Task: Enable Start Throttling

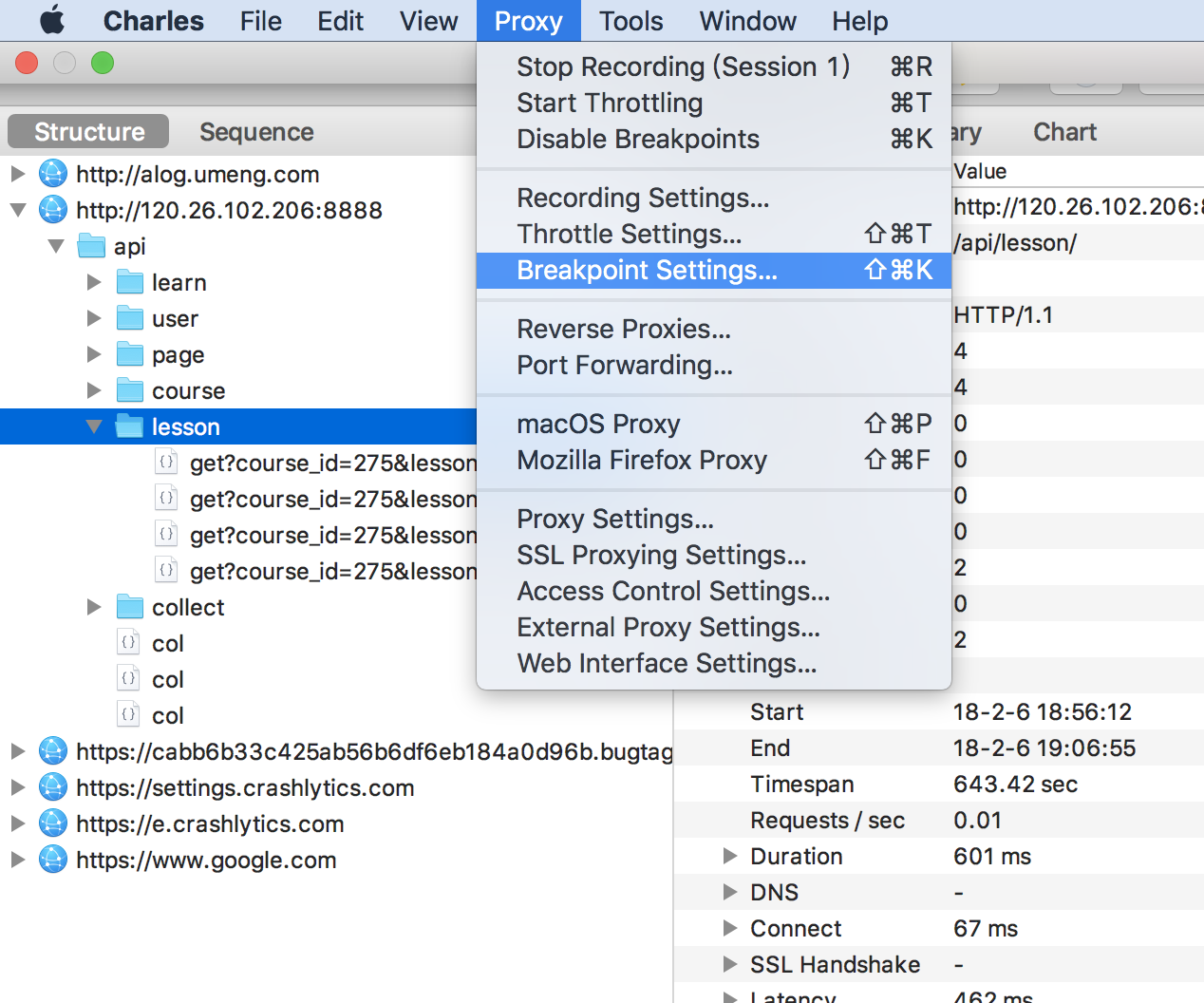Action: 609,103
